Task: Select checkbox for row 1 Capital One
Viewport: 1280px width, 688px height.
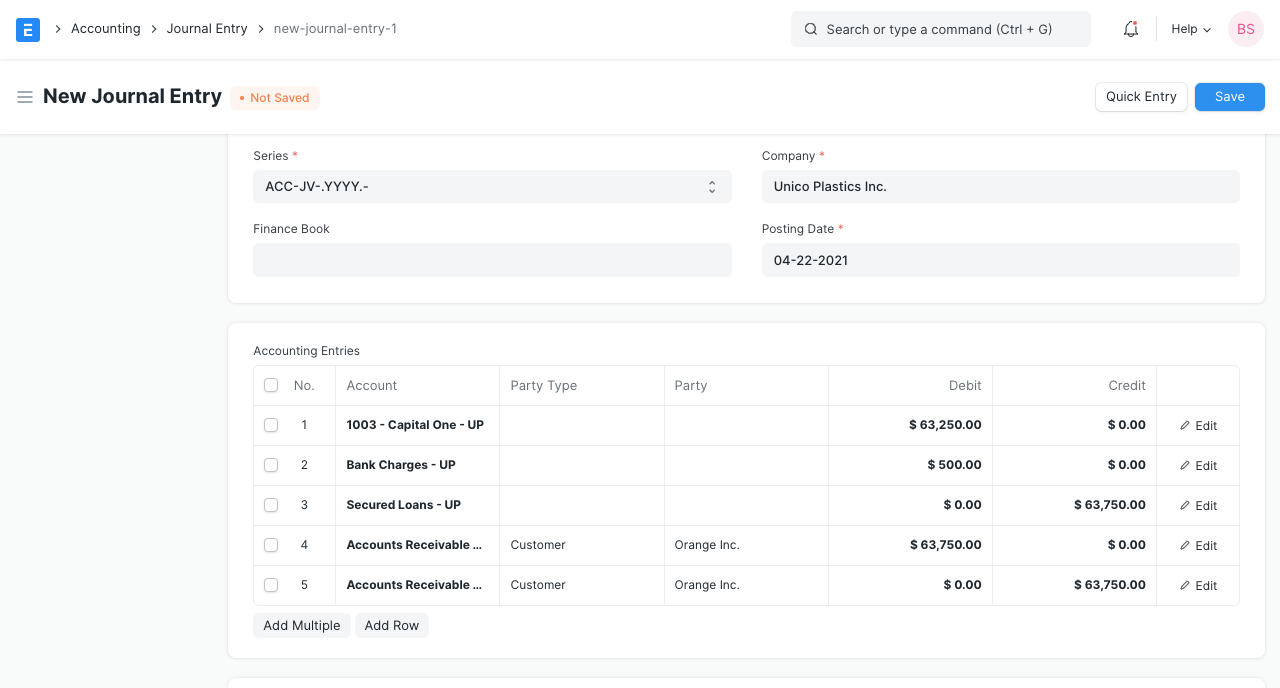Action: 271,425
